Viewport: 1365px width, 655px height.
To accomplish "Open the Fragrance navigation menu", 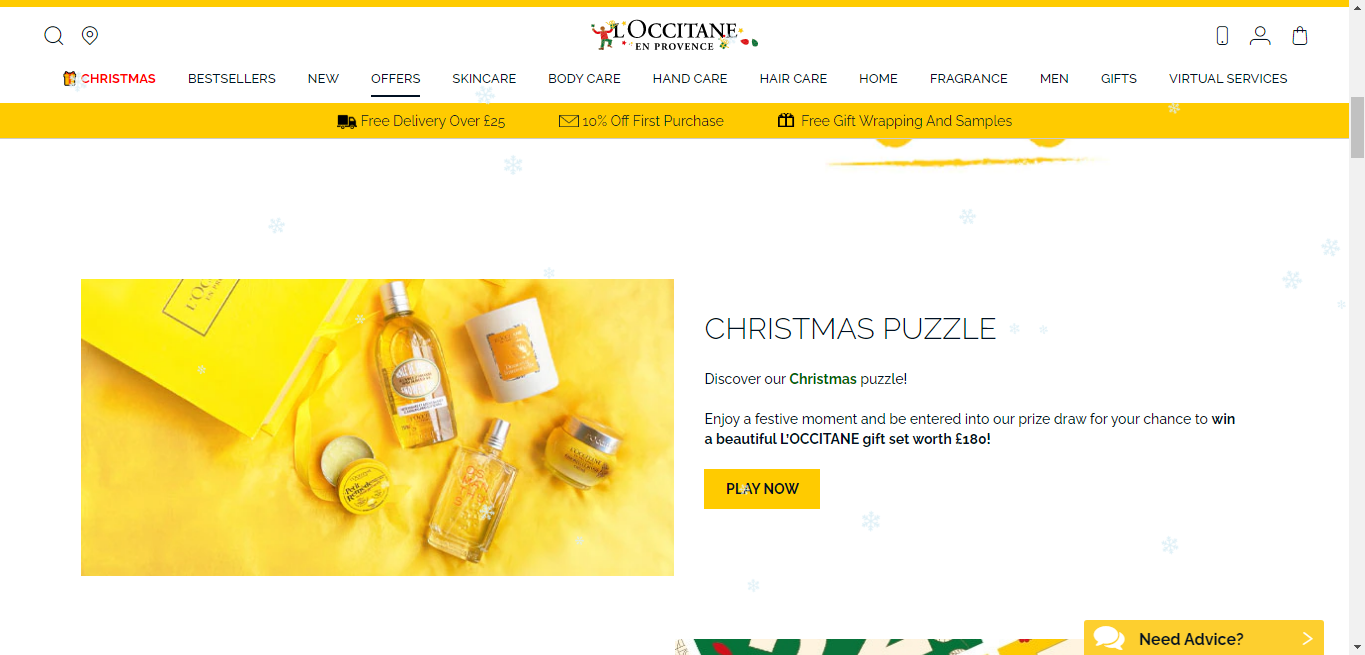I will [969, 78].
